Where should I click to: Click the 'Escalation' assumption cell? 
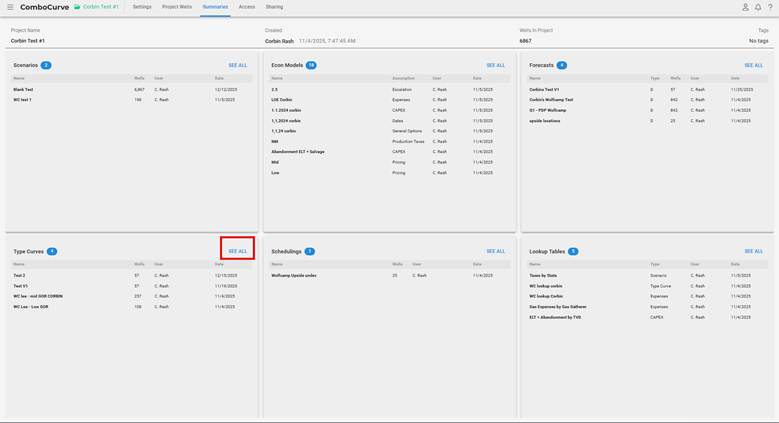tap(401, 89)
